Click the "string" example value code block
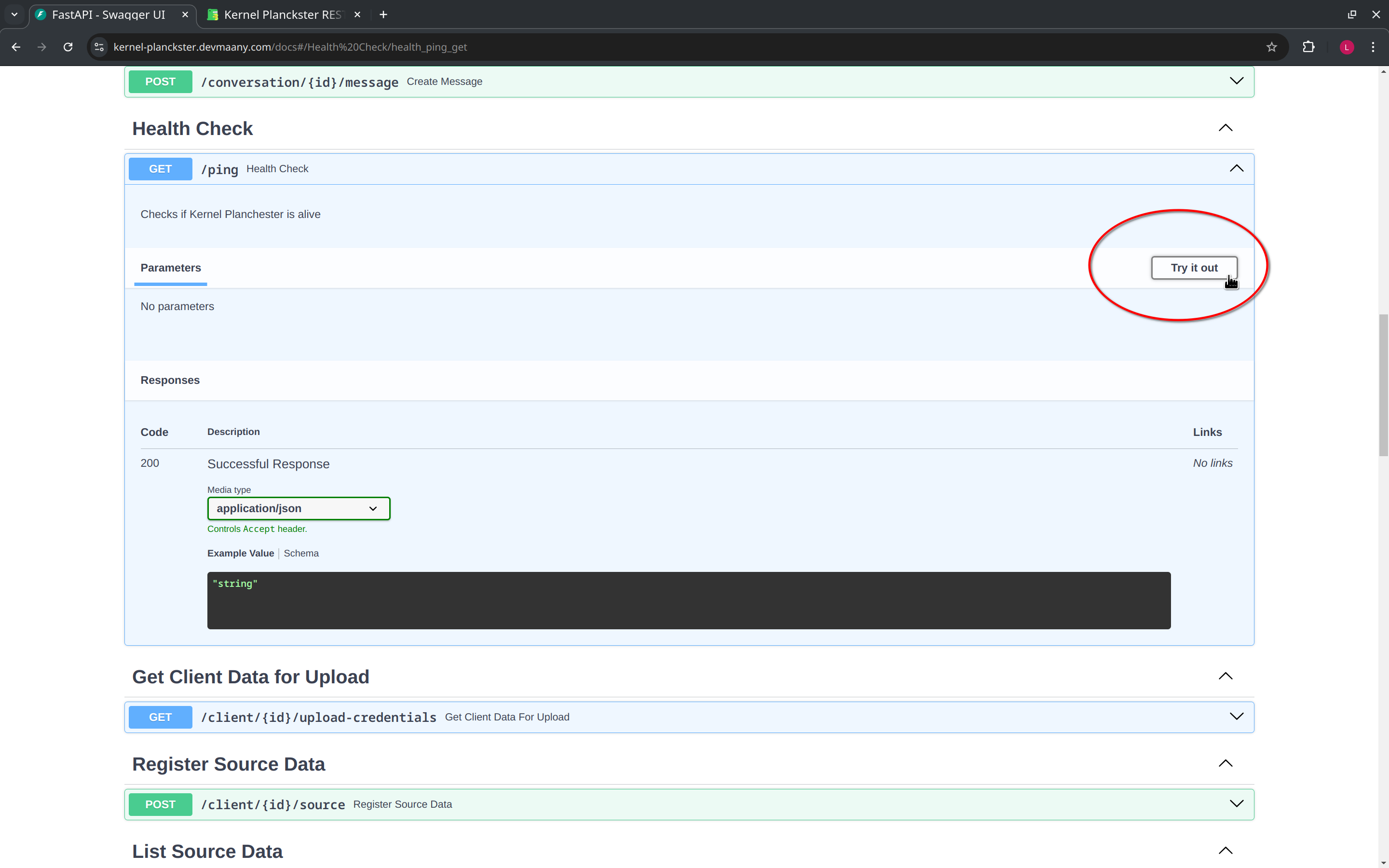 pos(689,600)
